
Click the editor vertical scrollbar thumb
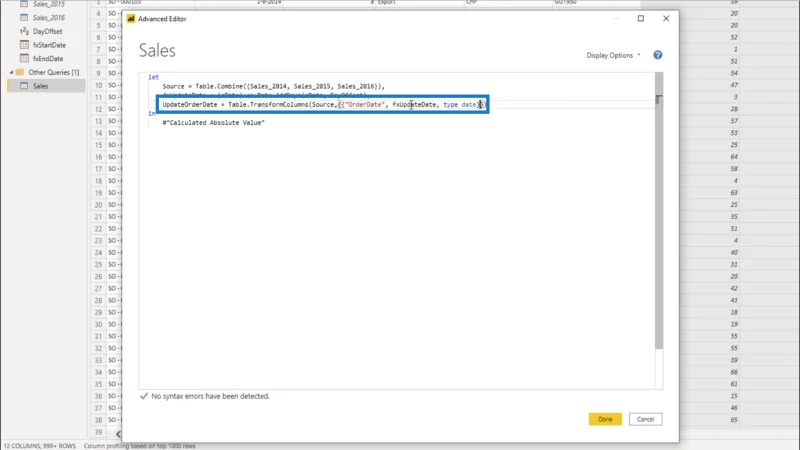659,210
